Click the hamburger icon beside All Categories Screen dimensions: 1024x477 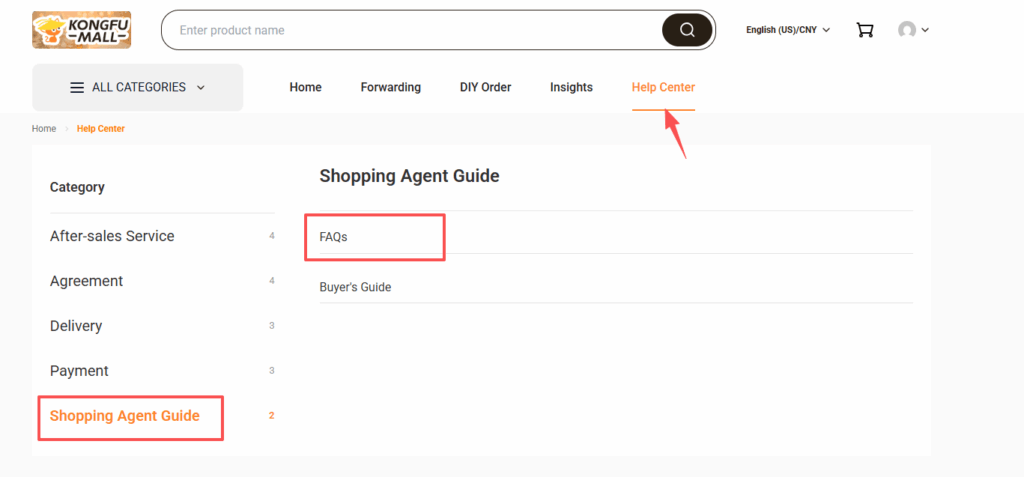[x=77, y=88]
